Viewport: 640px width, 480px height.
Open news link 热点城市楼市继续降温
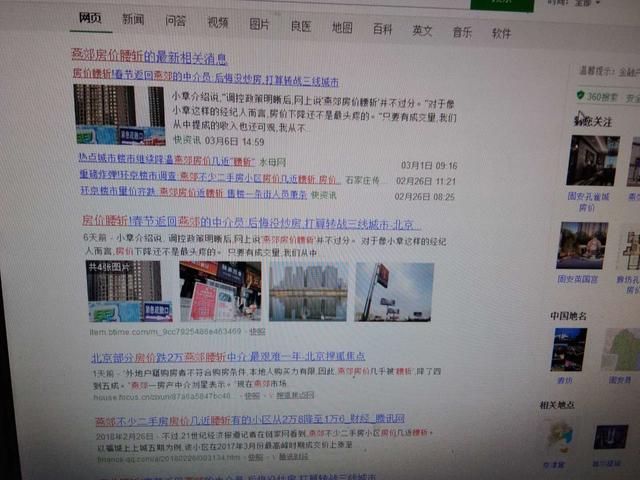coord(167,159)
